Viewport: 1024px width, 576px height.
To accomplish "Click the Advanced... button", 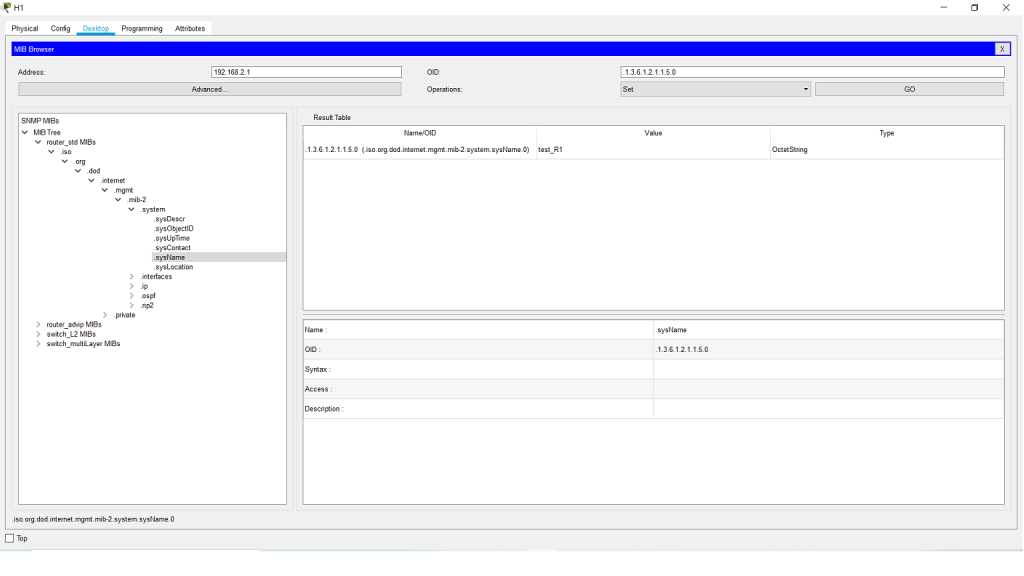I will (x=210, y=89).
